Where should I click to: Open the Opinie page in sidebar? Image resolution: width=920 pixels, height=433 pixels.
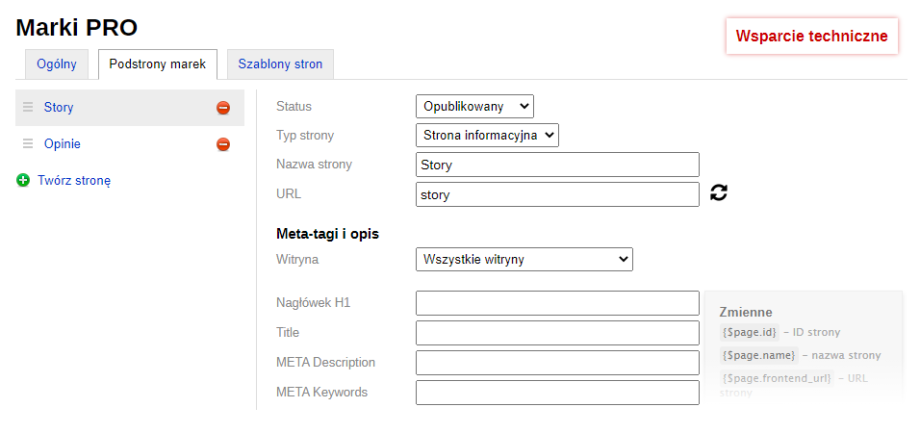62,144
